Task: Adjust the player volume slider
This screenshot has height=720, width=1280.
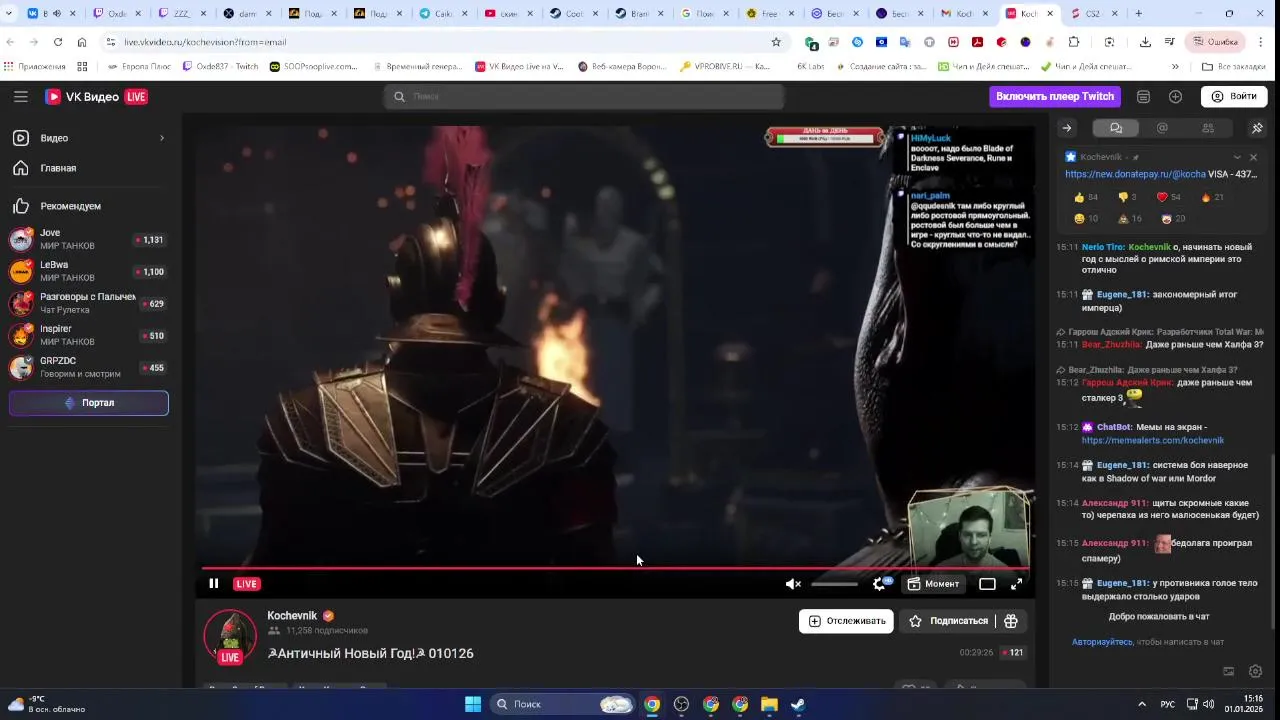Action: (x=834, y=584)
